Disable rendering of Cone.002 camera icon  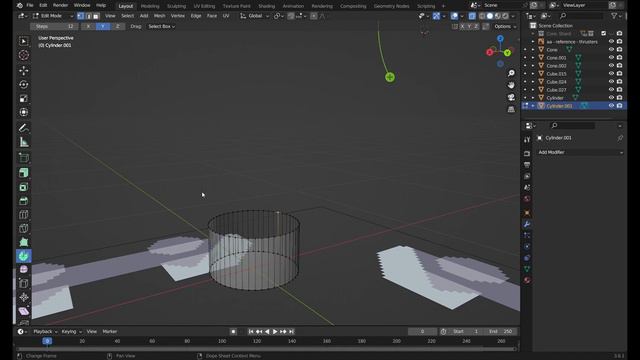click(x=620, y=65)
